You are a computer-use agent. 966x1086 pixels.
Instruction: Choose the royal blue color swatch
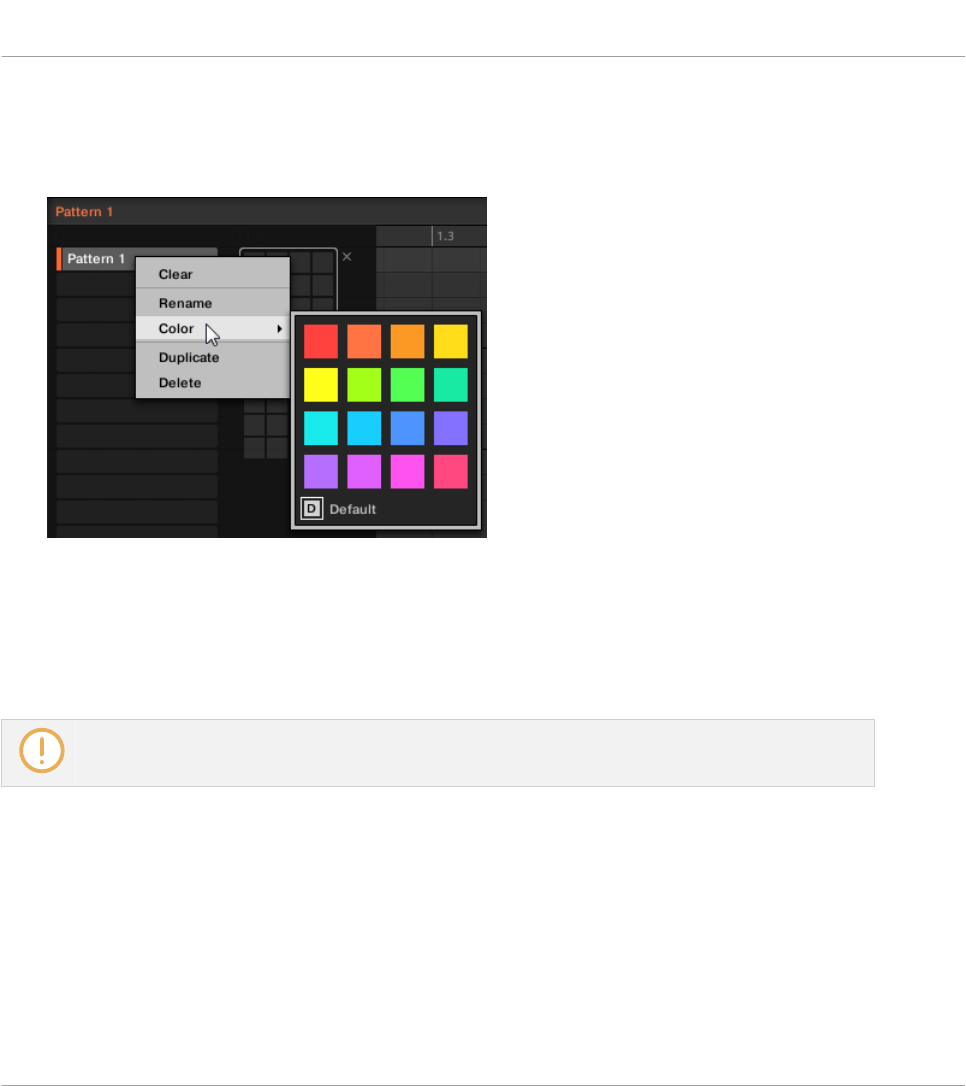407,428
